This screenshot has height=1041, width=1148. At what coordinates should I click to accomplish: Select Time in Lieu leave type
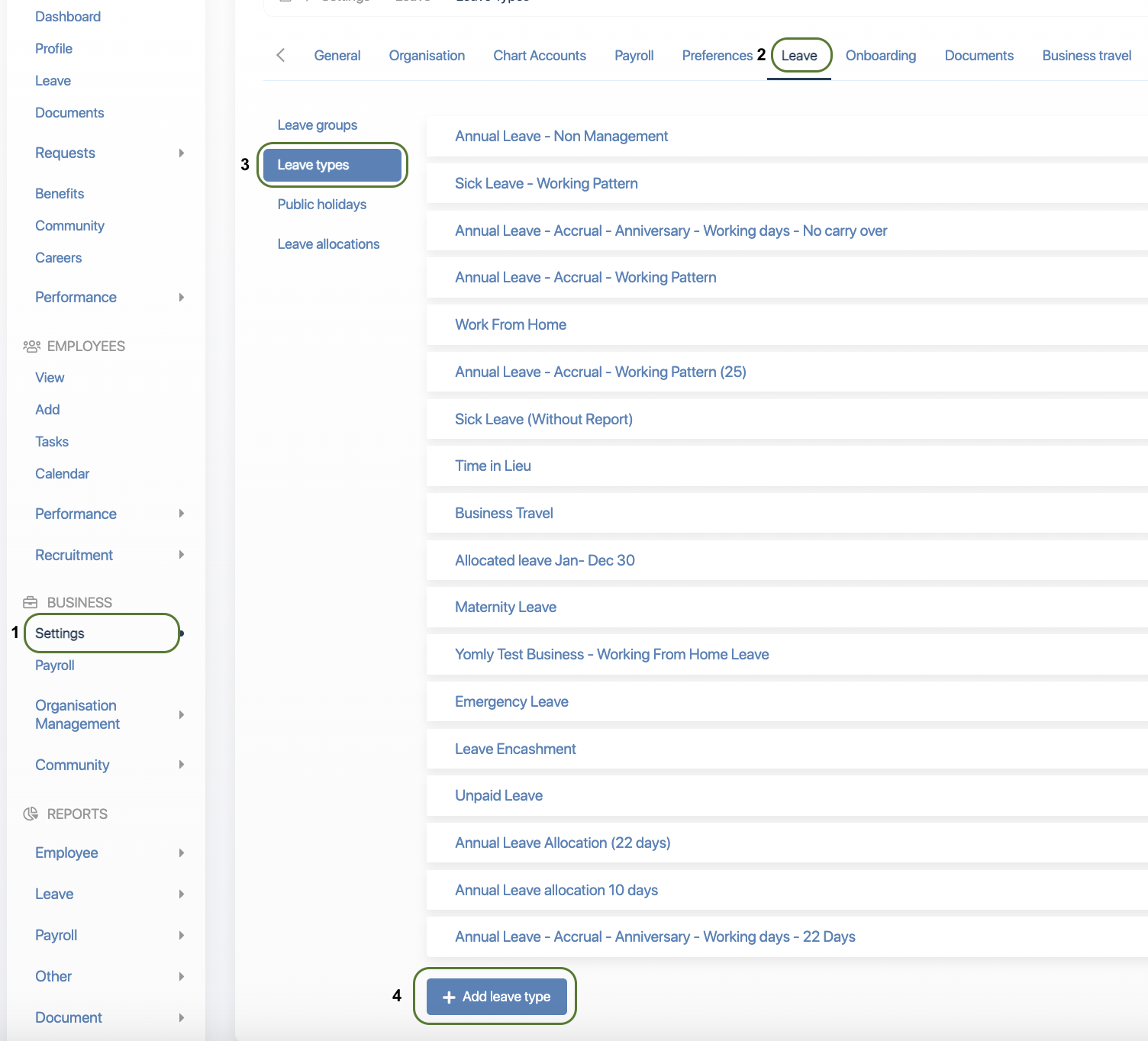click(492, 466)
